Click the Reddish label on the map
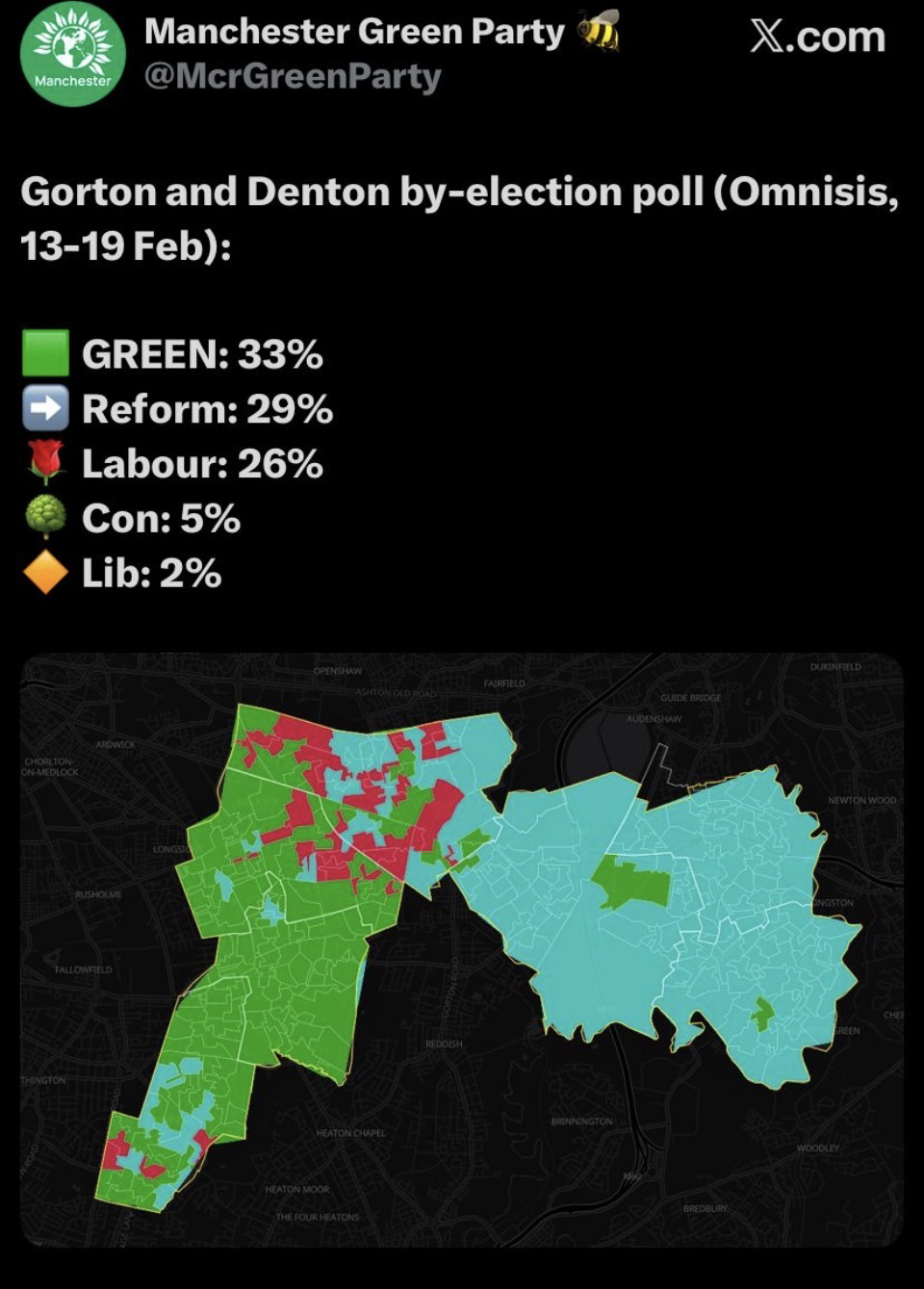The height and width of the screenshot is (1289, 924). [x=444, y=1044]
